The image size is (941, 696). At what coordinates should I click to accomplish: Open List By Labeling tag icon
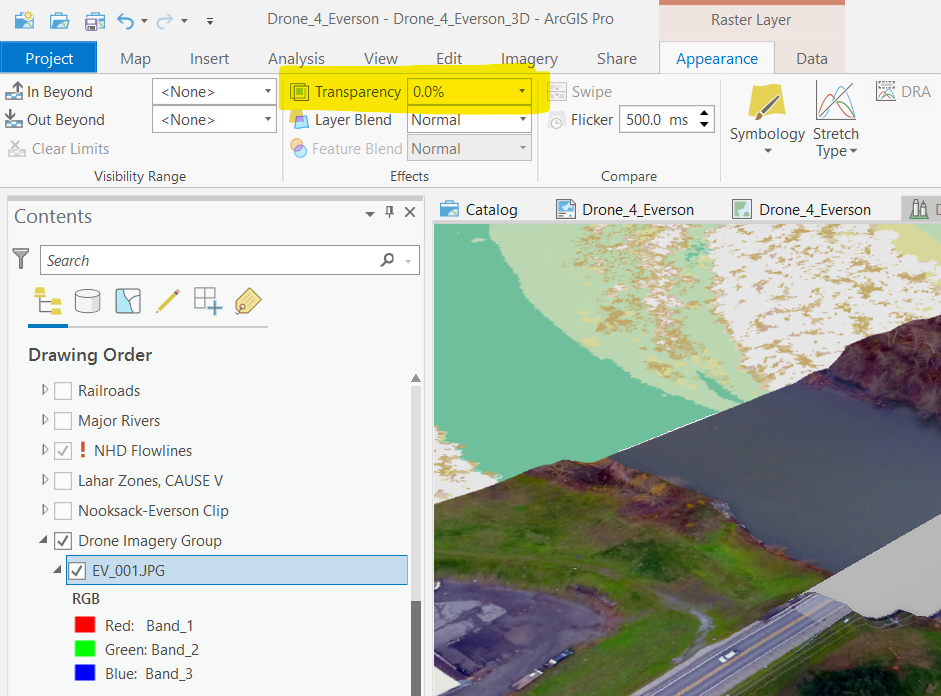coord(247,300)
